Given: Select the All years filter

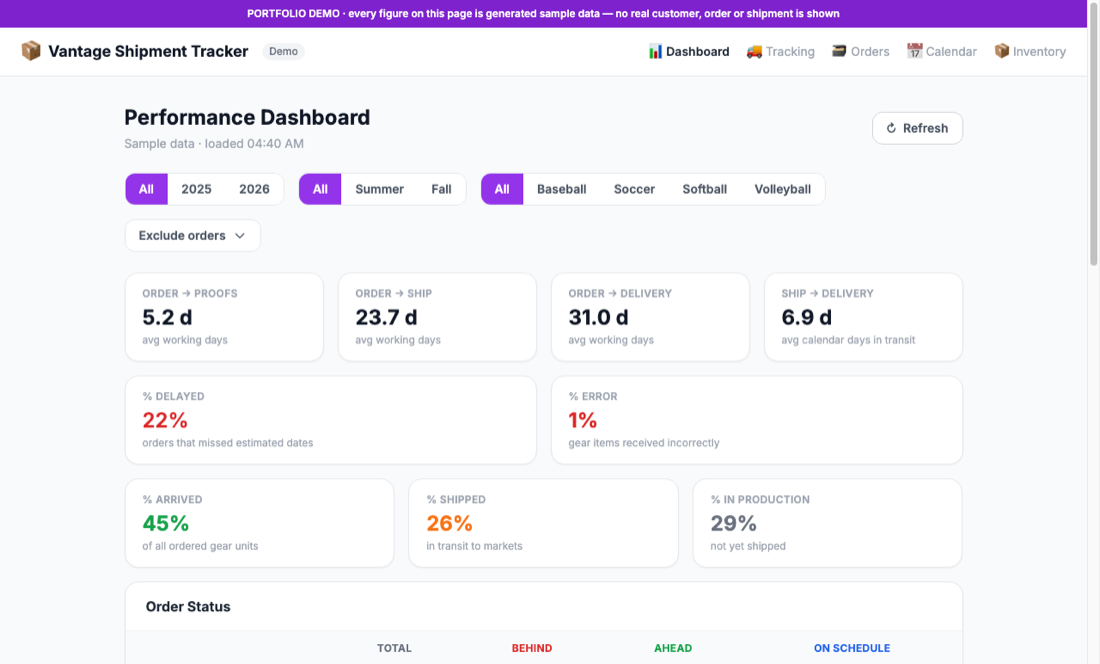Looking at the screenshot, I should (x=147, y=189).
